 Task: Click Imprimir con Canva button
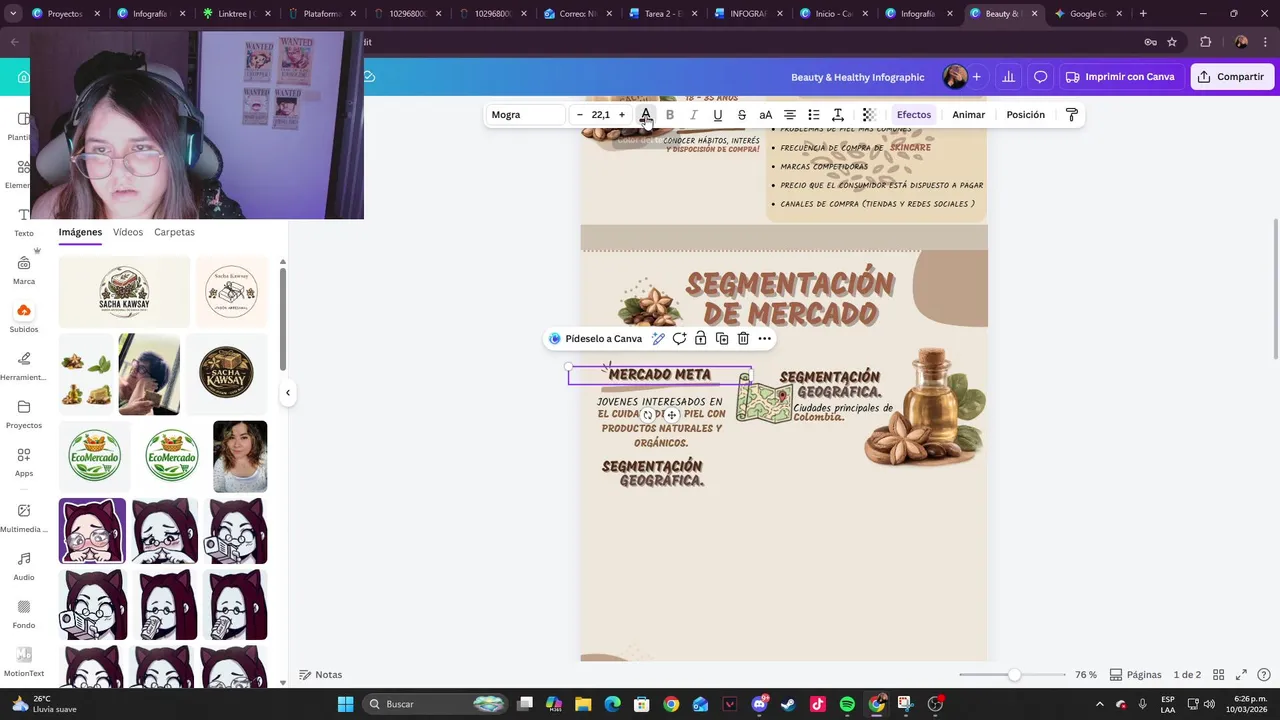[1120, 77]
